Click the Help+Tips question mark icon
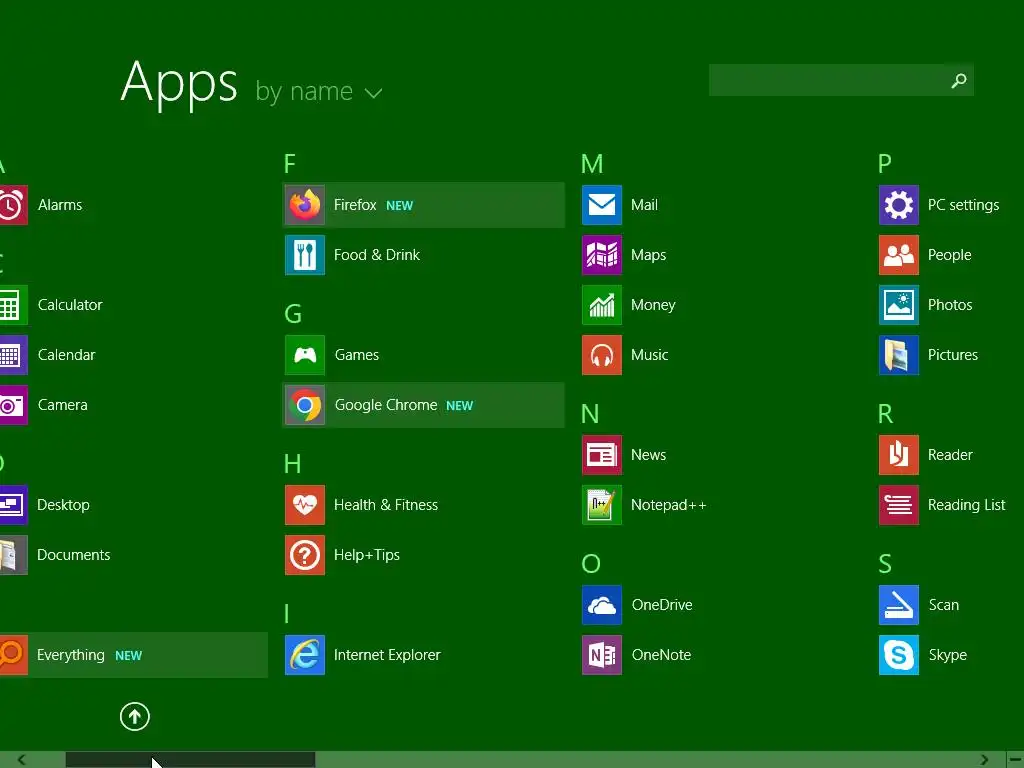 pos(305,555)
